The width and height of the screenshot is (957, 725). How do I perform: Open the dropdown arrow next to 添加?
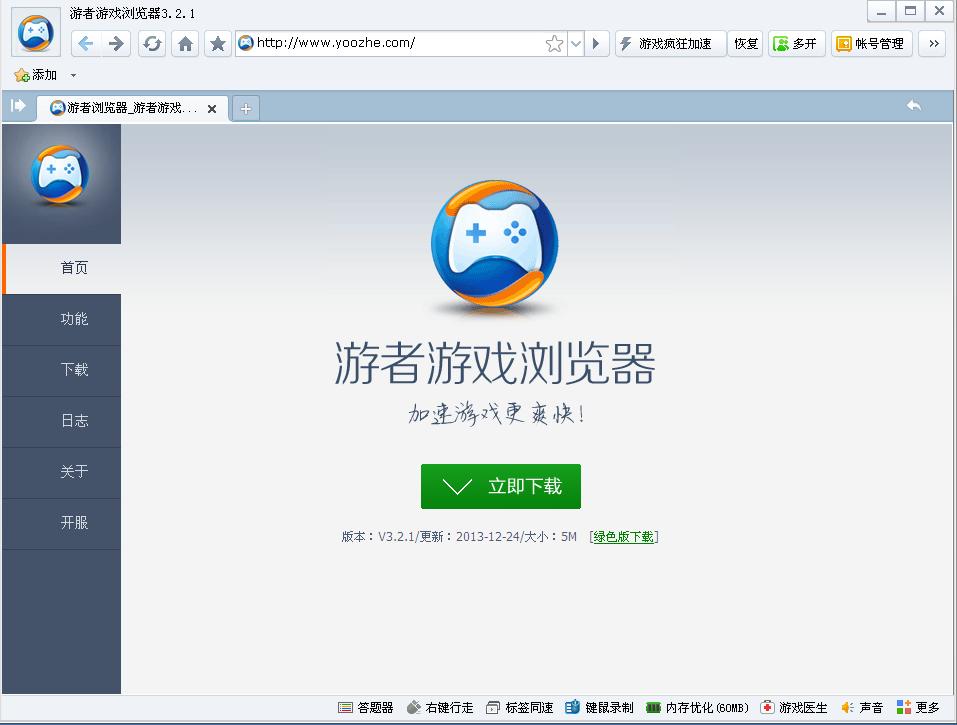coord(73,76)
